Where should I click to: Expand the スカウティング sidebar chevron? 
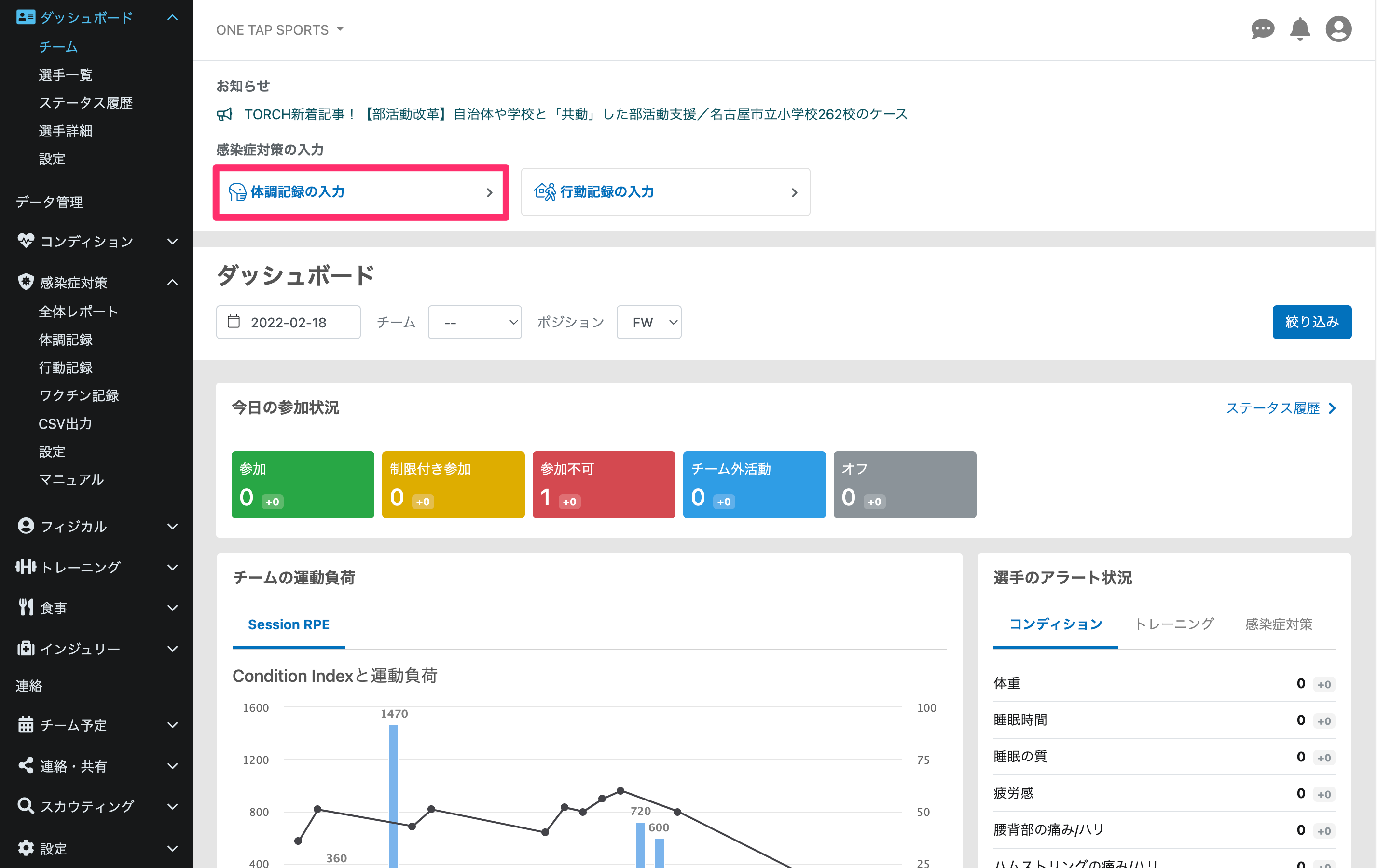(172, 806)
